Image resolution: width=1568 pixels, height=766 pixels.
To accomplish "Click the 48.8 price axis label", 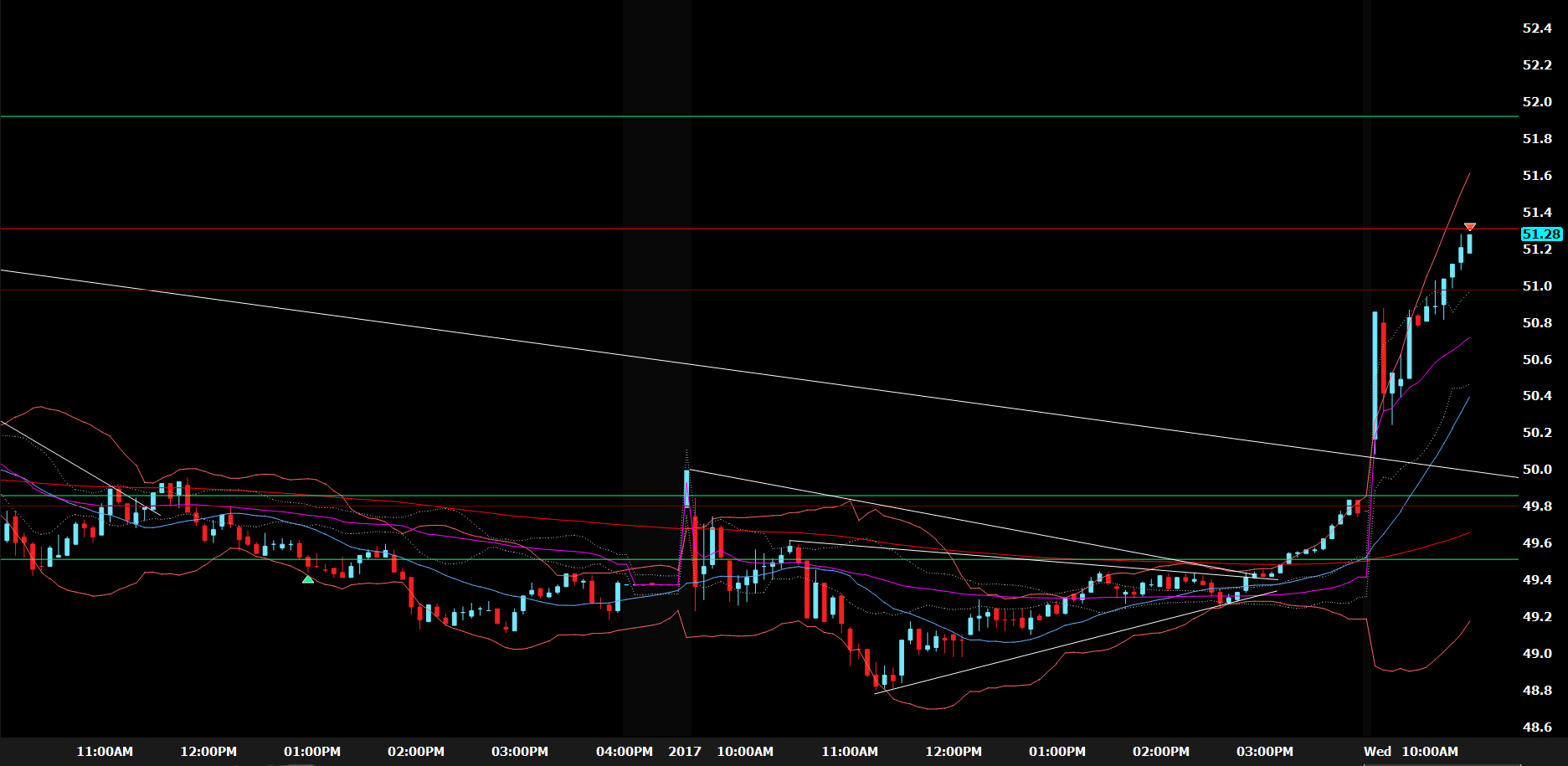I will tap(1537, 691).
